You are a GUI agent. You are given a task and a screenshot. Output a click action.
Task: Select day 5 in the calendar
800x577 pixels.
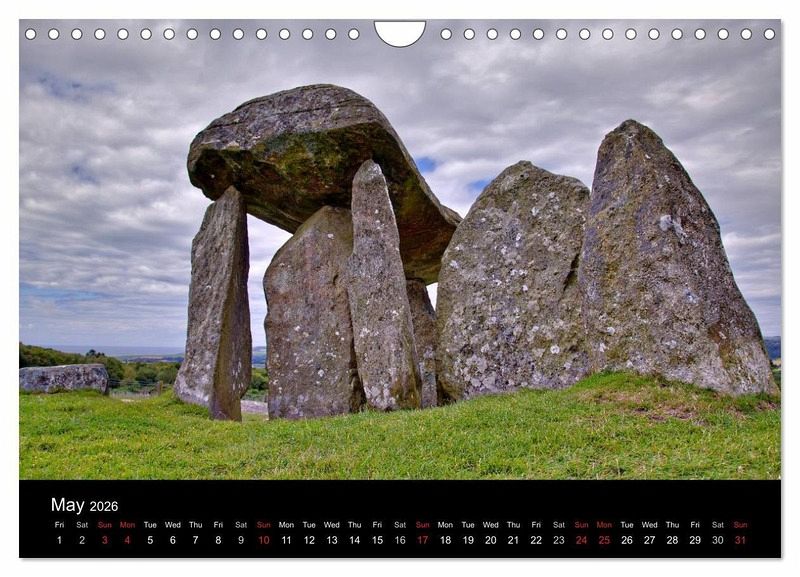pyautogui.click(x=150, y=540)
